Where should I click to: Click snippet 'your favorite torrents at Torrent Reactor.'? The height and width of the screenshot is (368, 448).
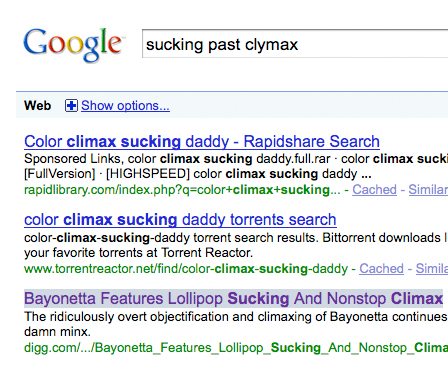point(138,253)
